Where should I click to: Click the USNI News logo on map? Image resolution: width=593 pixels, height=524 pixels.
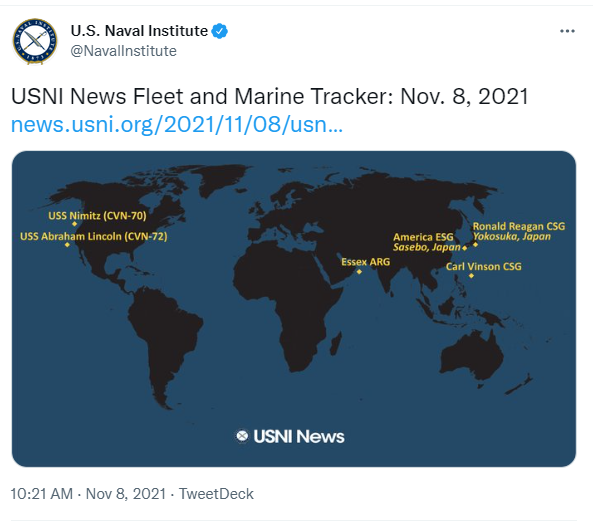tap(290, 436)
